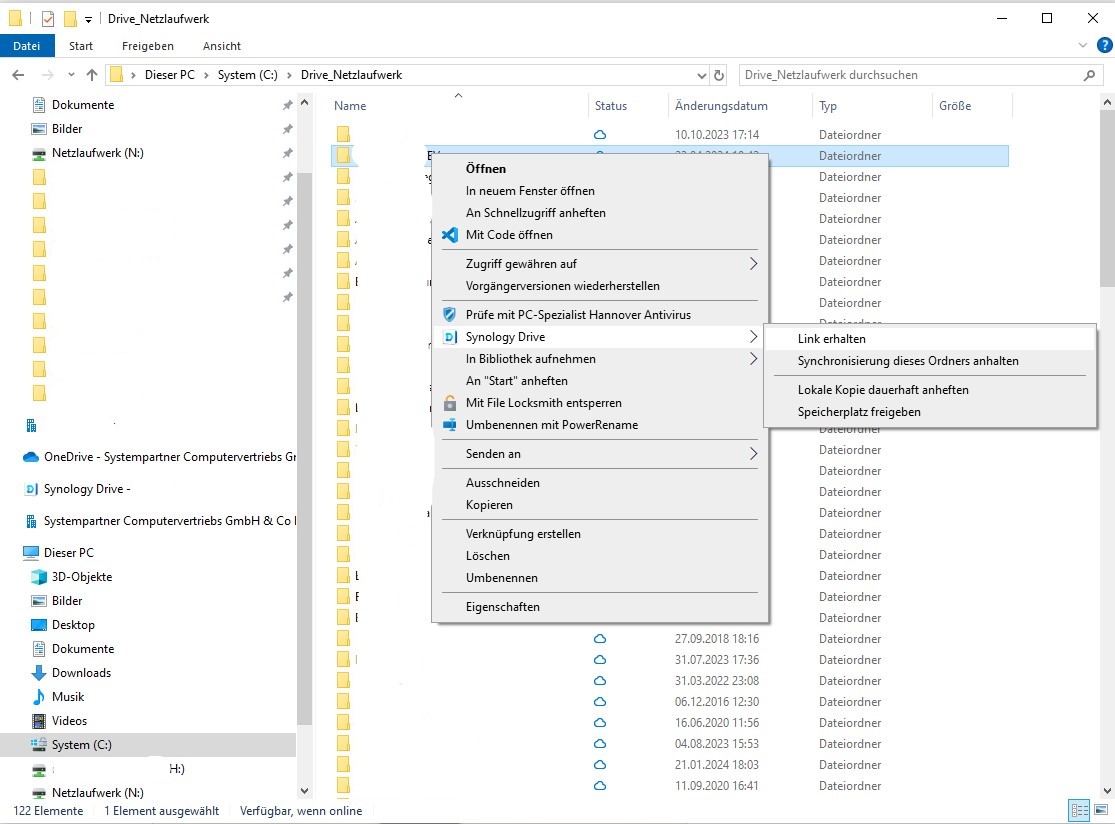Switch to details view via status bar
The height and width of the screenshot is (824, 1115).
[1079, 810]
